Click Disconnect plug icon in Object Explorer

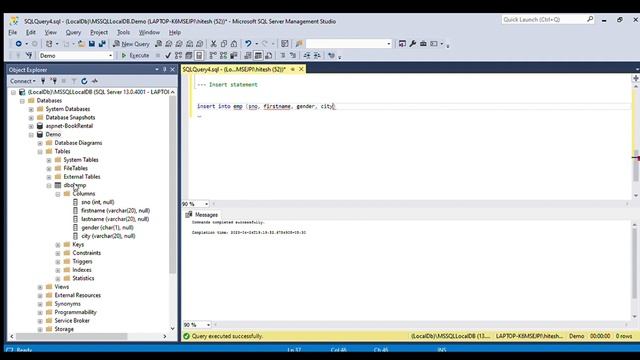coord(53,81)
